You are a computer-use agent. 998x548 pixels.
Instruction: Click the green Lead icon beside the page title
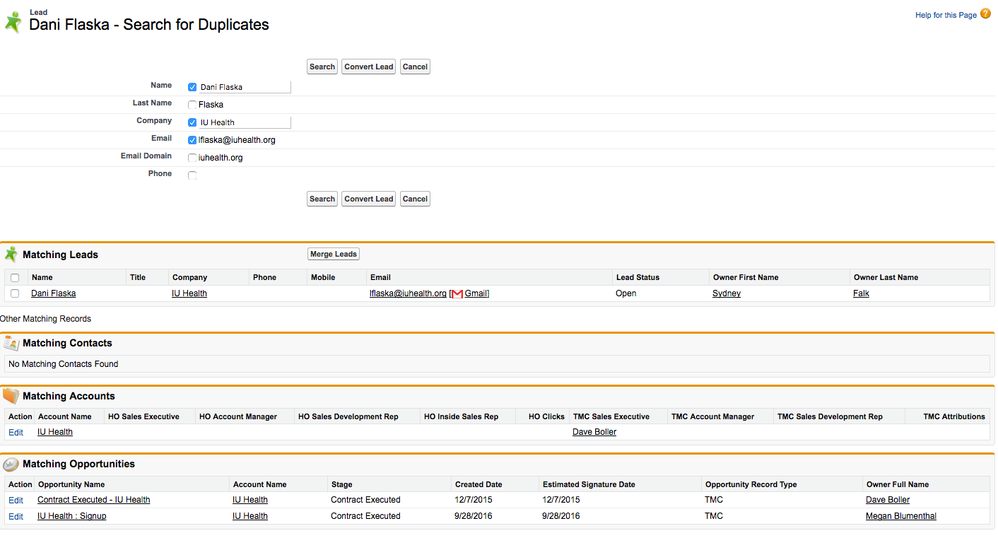click(13, 22)
